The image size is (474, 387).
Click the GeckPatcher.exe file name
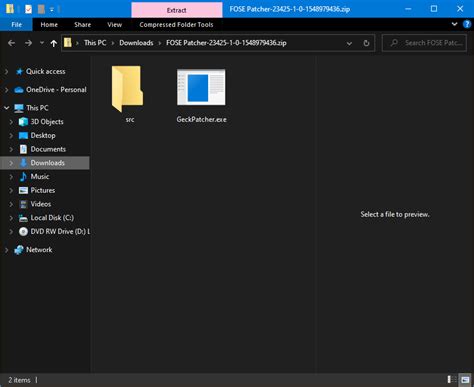(x=201, y=119)
